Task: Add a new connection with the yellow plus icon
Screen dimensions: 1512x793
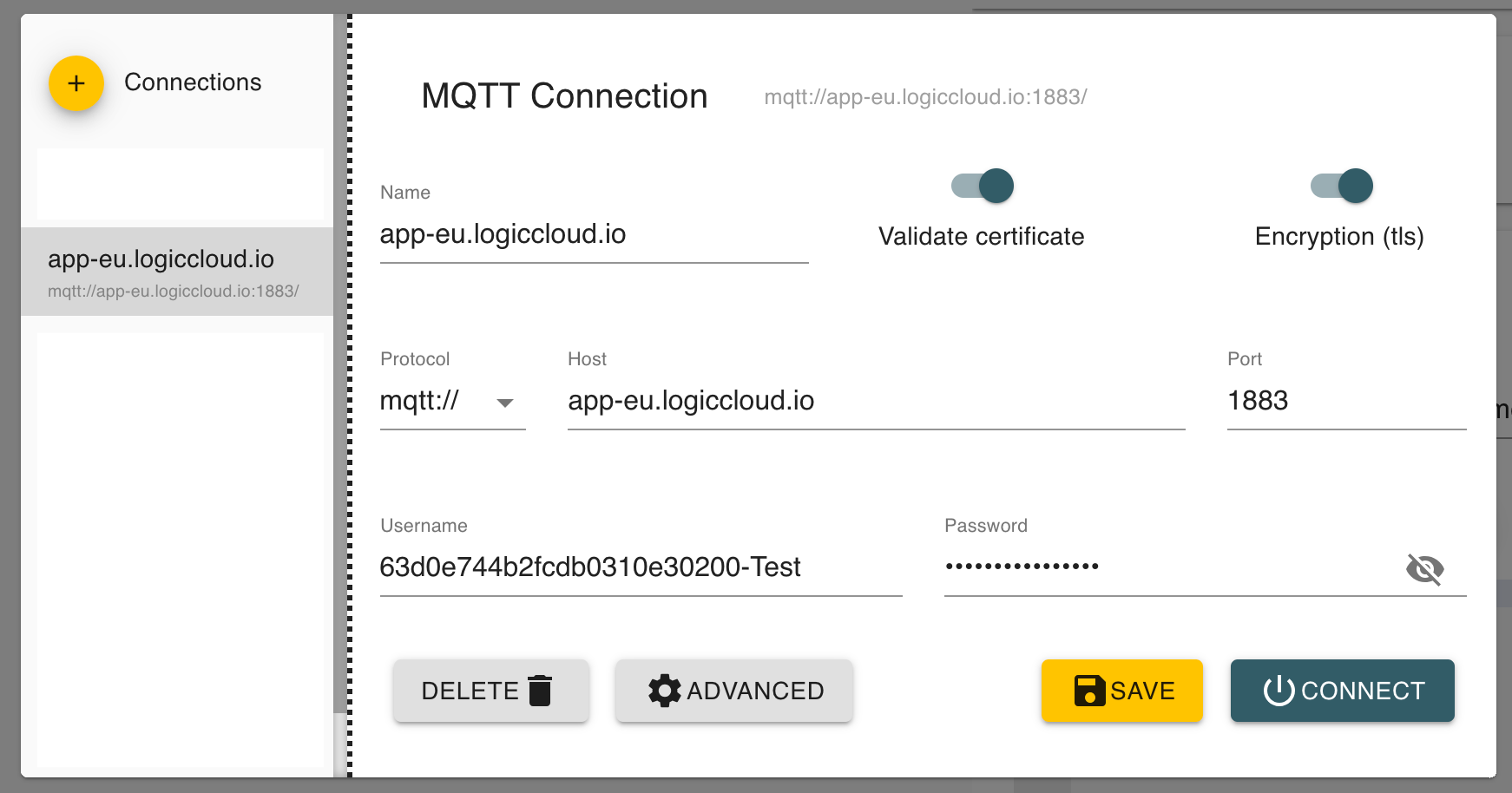Action: click(x=76, y=82)
